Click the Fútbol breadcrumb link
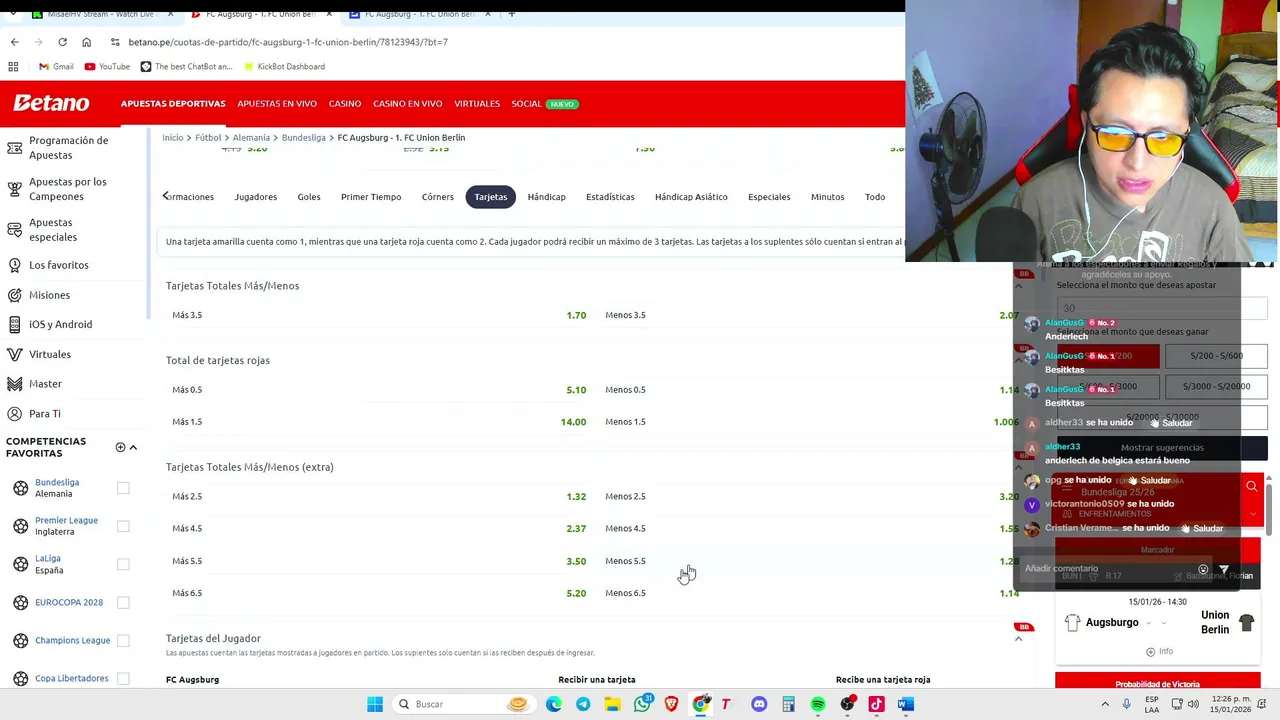 coord(208,138)
